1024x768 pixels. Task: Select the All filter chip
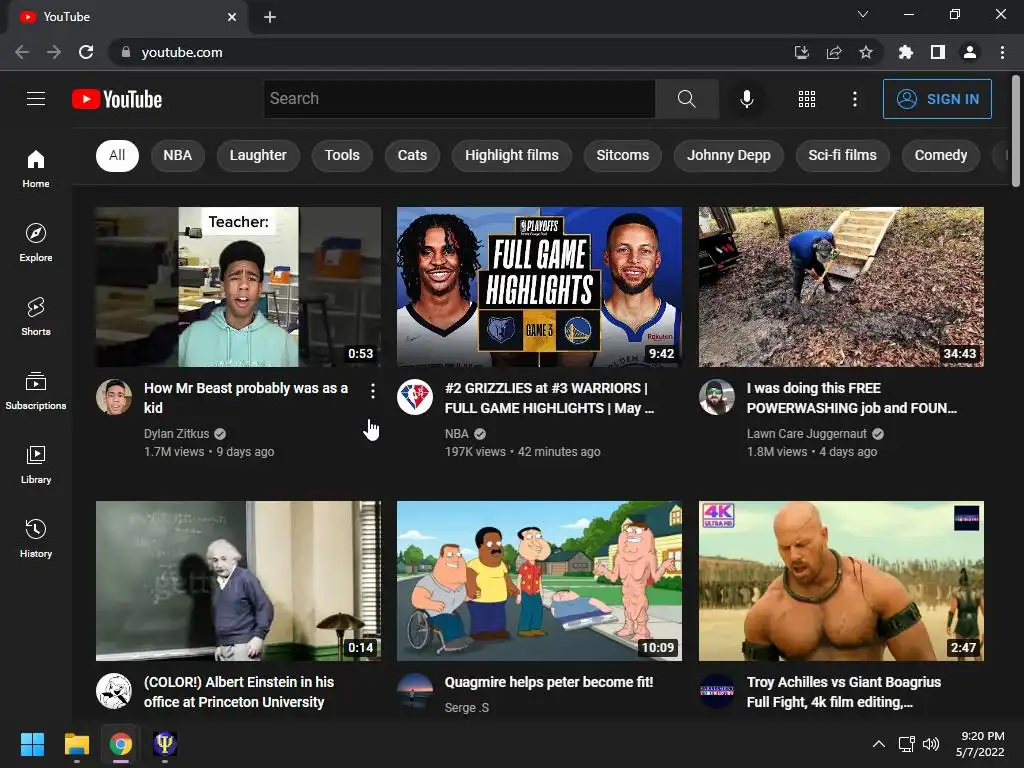point(117,155)
